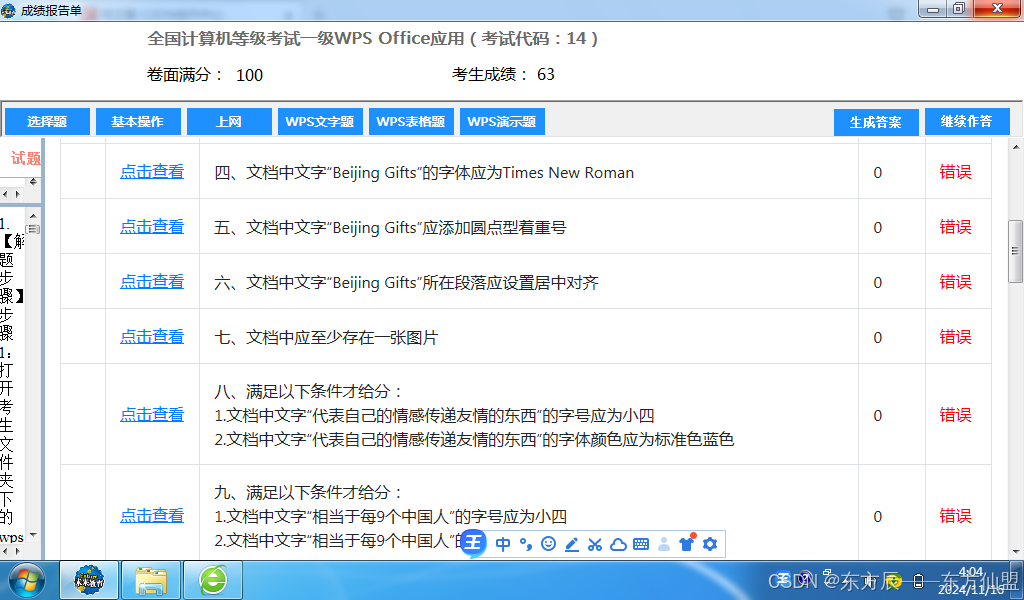This screenshot has width=1024, height=600.
Task: Click the 错误 result for item 四
Action: click(955, 172)
